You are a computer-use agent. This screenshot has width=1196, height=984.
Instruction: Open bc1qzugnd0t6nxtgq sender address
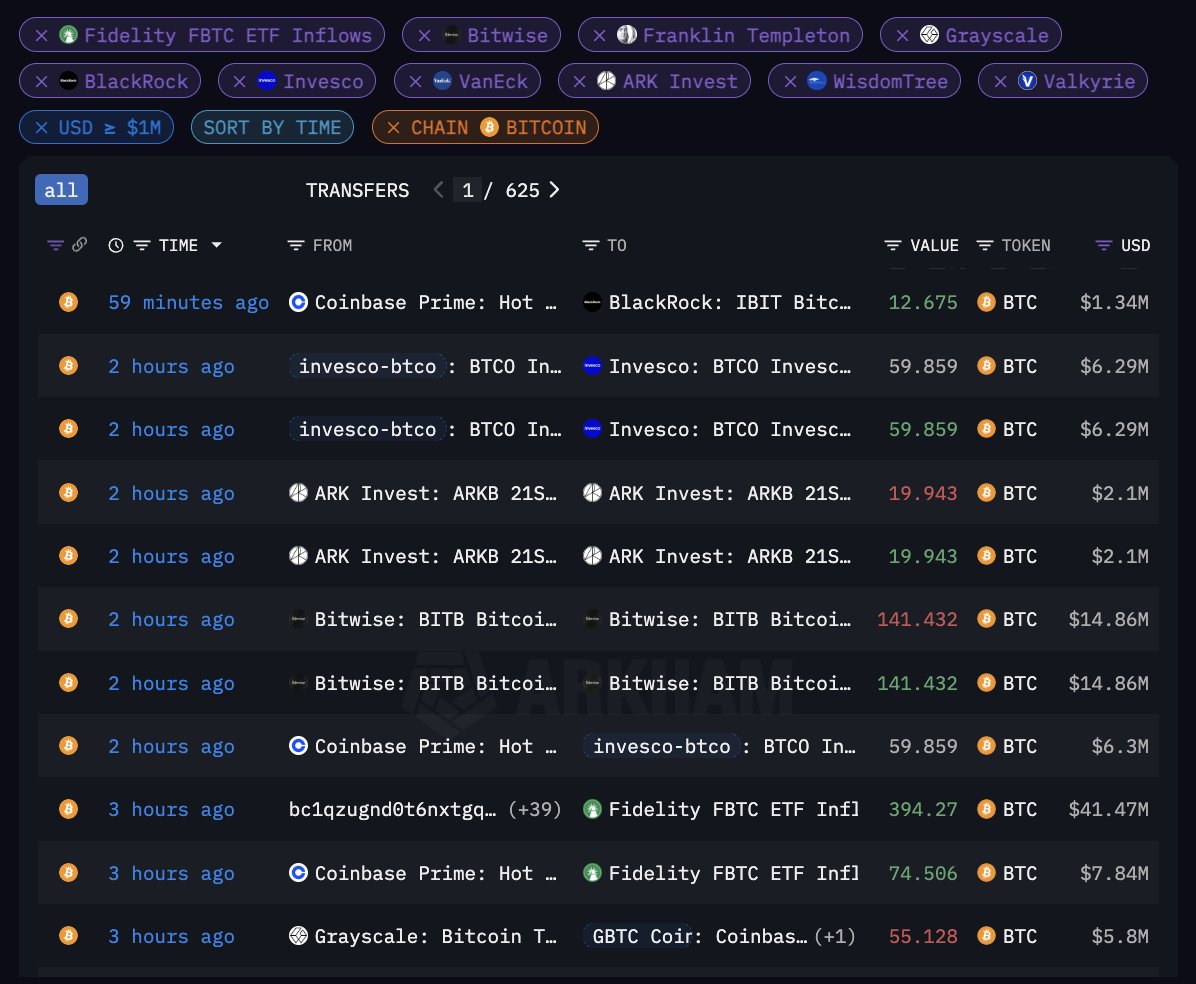[x=392, y=809]
